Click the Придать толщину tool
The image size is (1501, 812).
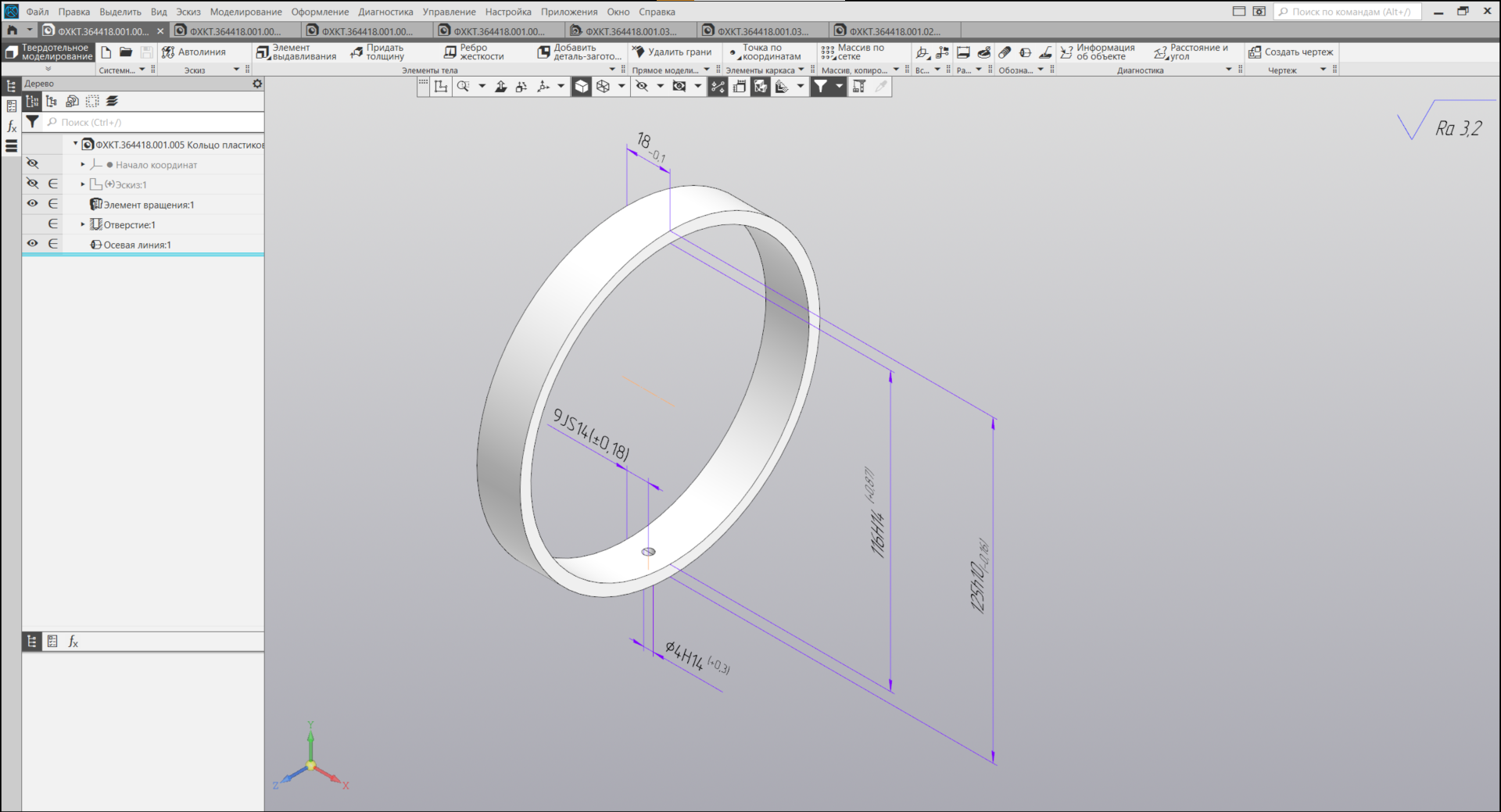(x=377, y=52)
